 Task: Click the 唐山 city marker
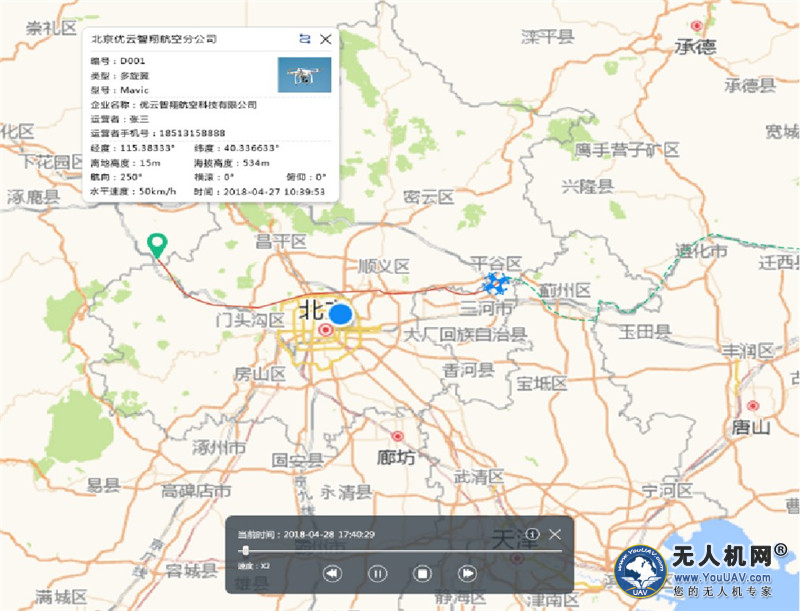point(753,405)
